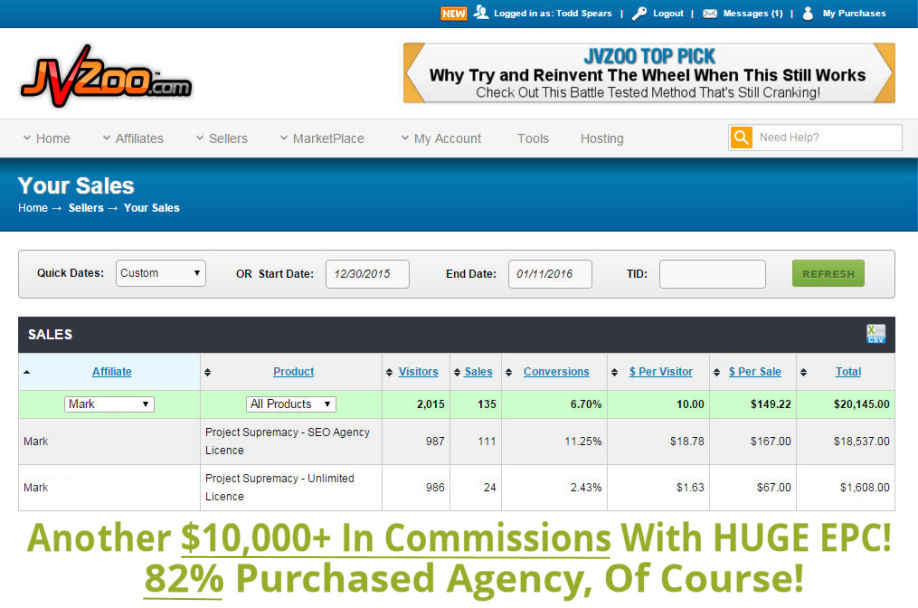918x608 pixels.
Task: Click the sort arrow beside Affiliate
Action: tap(26, 372)
